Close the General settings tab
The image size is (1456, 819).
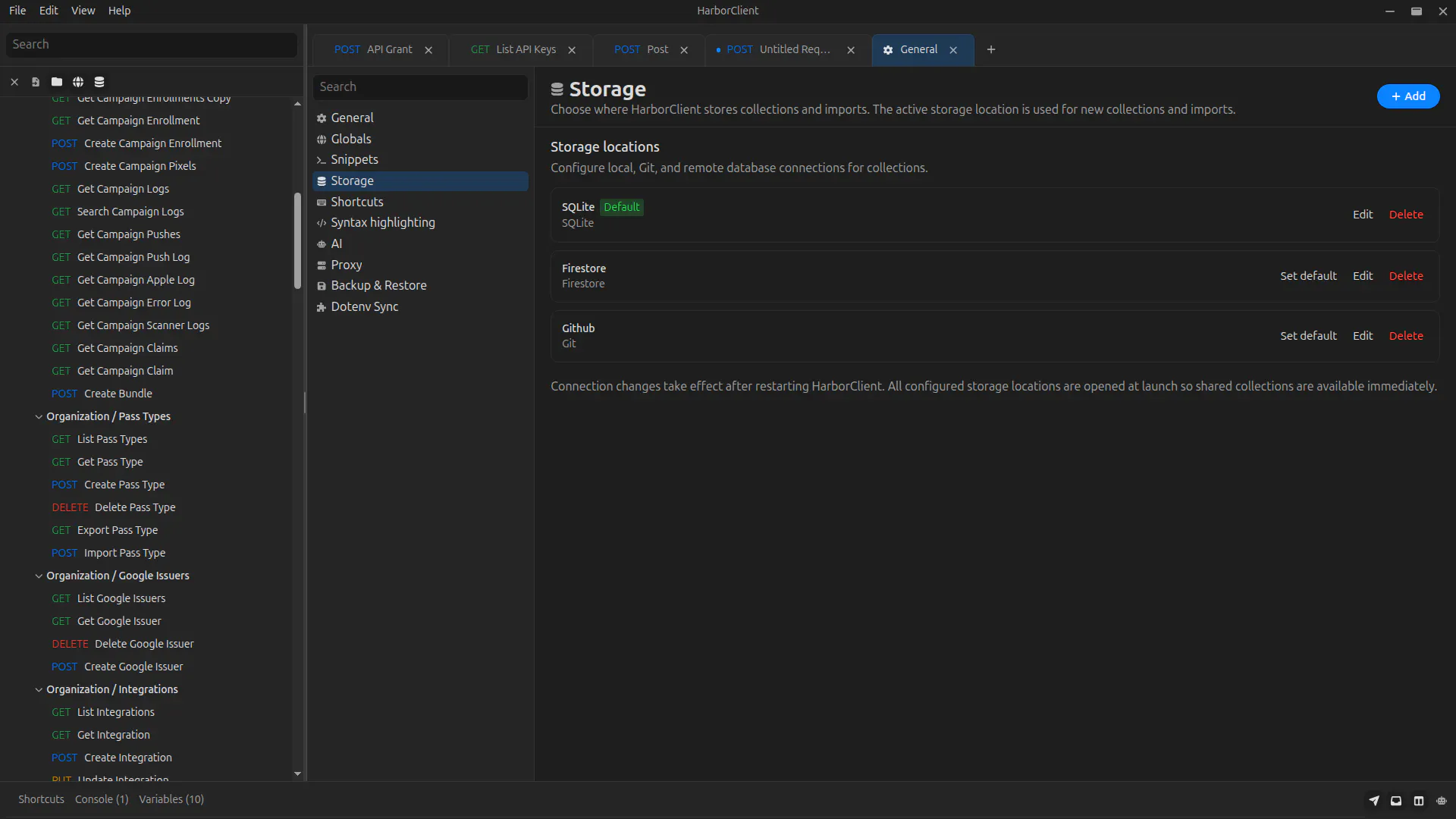click(x=953, y=50)
